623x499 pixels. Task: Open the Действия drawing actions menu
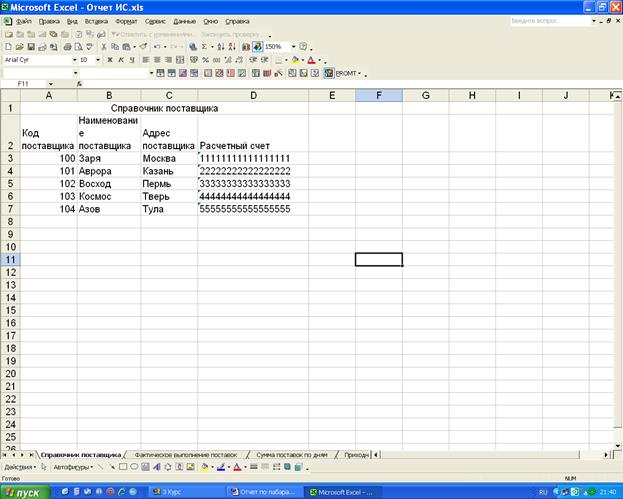20,467
